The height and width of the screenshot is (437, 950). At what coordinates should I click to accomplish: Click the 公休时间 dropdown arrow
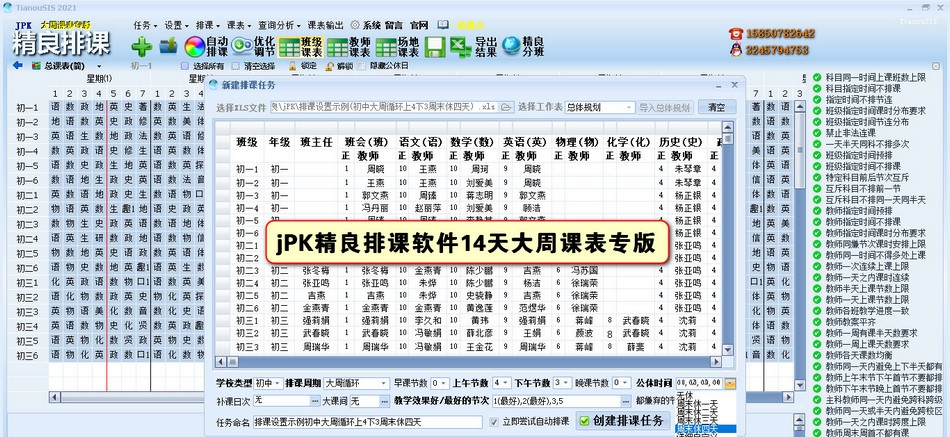pos(730,383)
